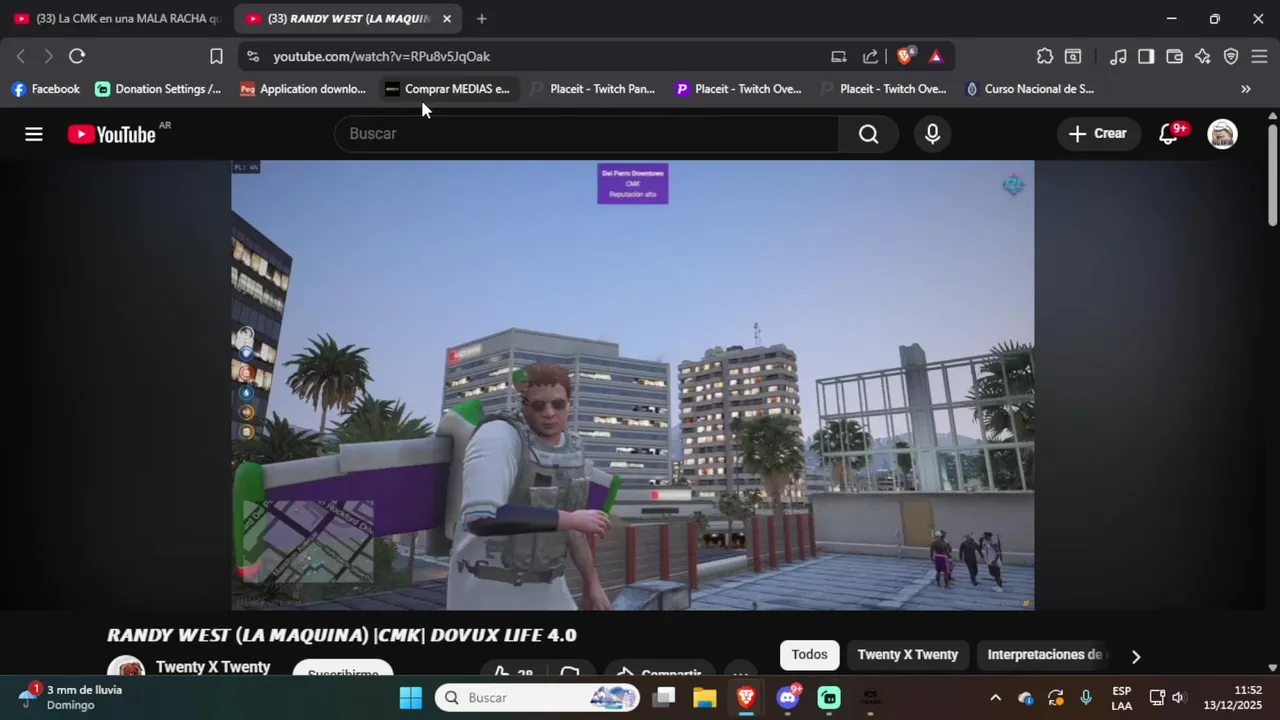Show more filter chips with right arrow
1280x720 pixels.
click(1135, 657)
